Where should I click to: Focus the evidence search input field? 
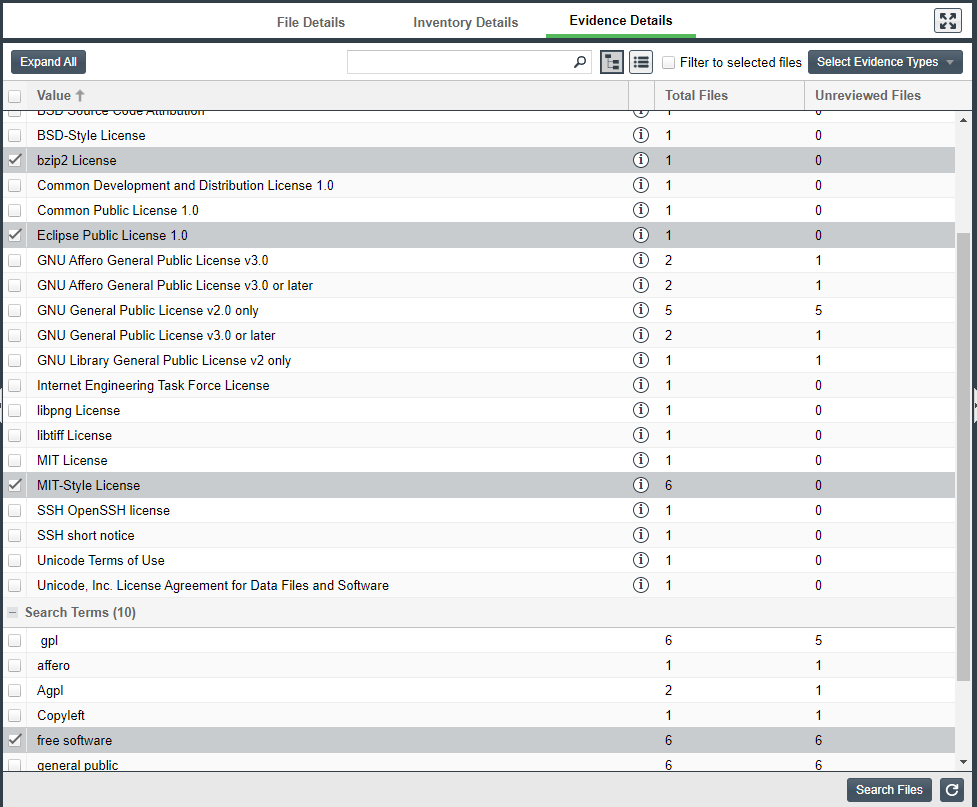tap(460, 62)
